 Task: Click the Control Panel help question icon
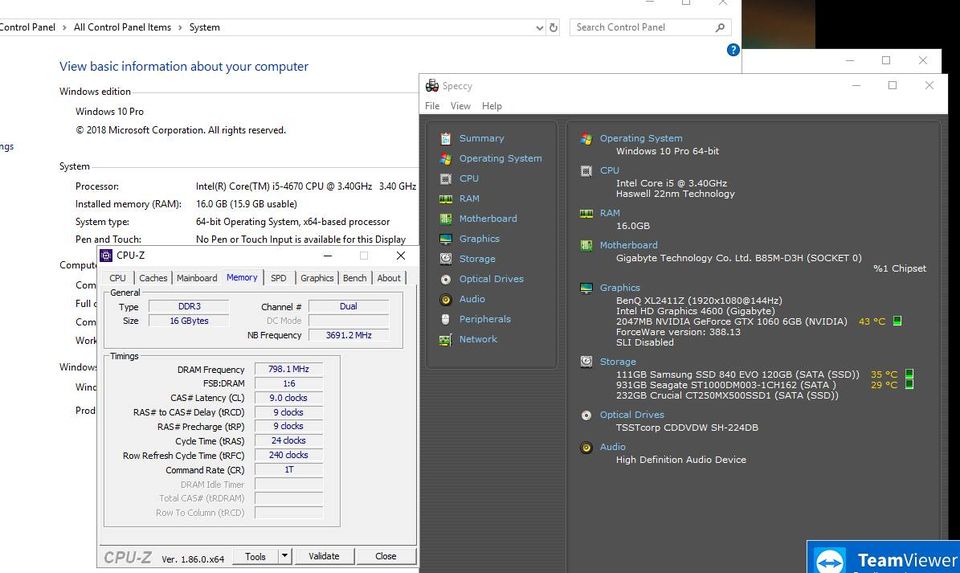coord(733,49)
